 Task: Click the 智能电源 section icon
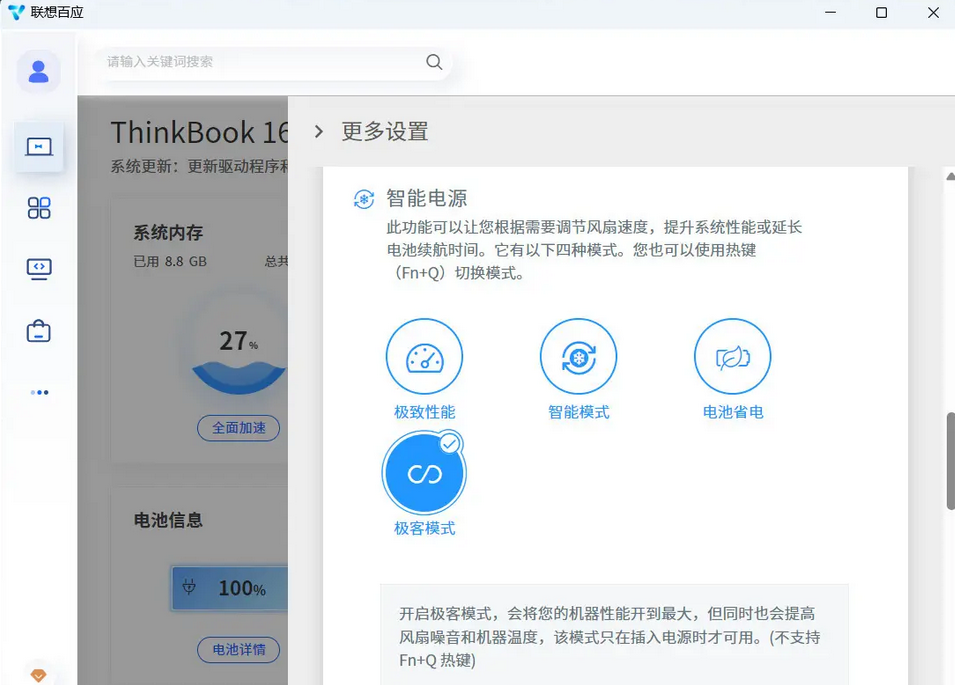click(x=364, y=199)
